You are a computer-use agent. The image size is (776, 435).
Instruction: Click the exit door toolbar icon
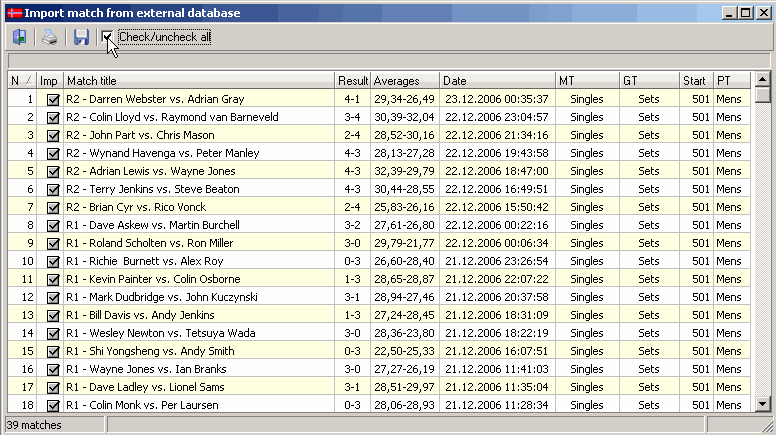[19, 38]
